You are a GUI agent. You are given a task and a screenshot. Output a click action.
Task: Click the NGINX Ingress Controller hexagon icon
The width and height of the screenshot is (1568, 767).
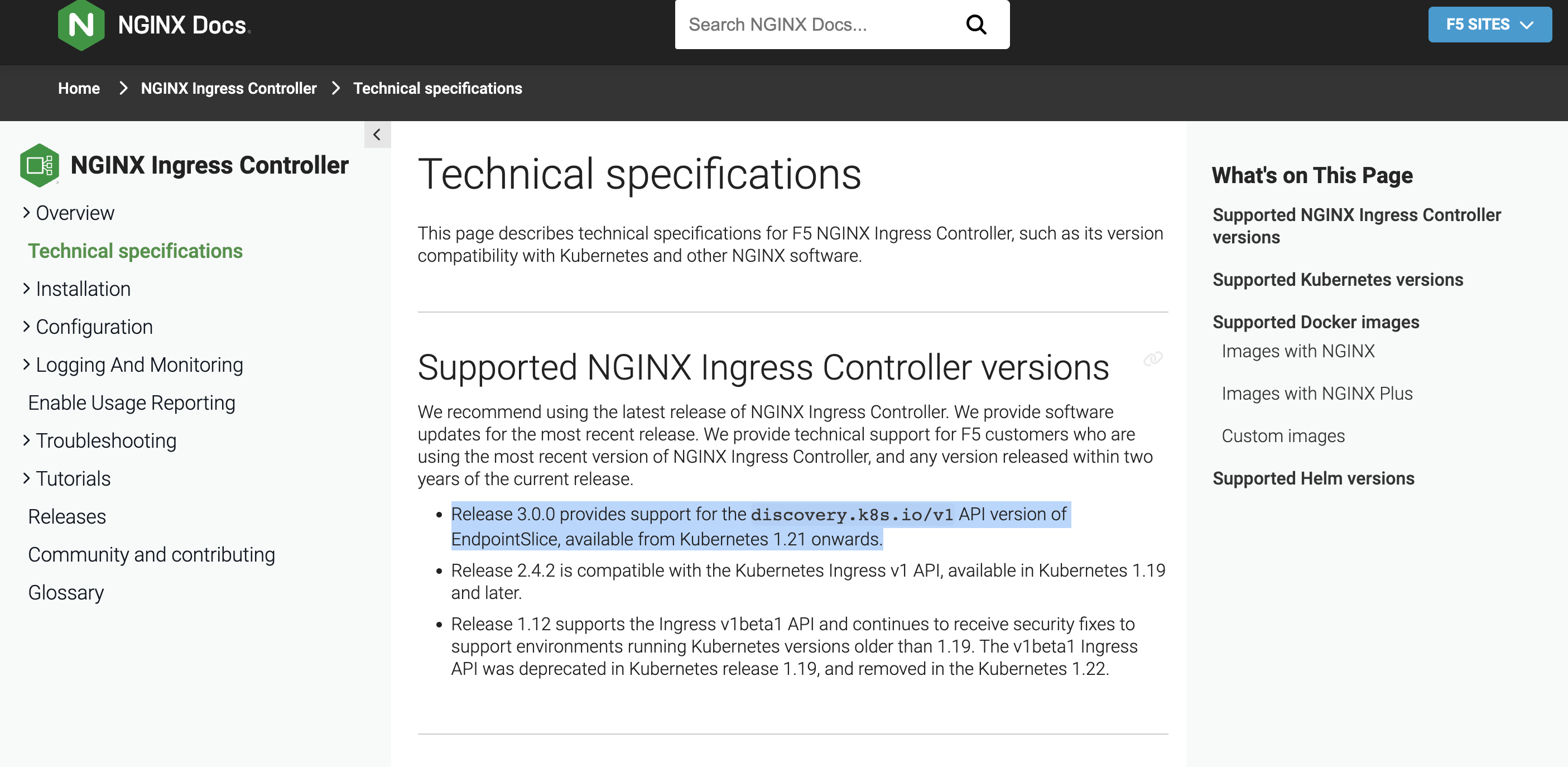click(40, 165)
